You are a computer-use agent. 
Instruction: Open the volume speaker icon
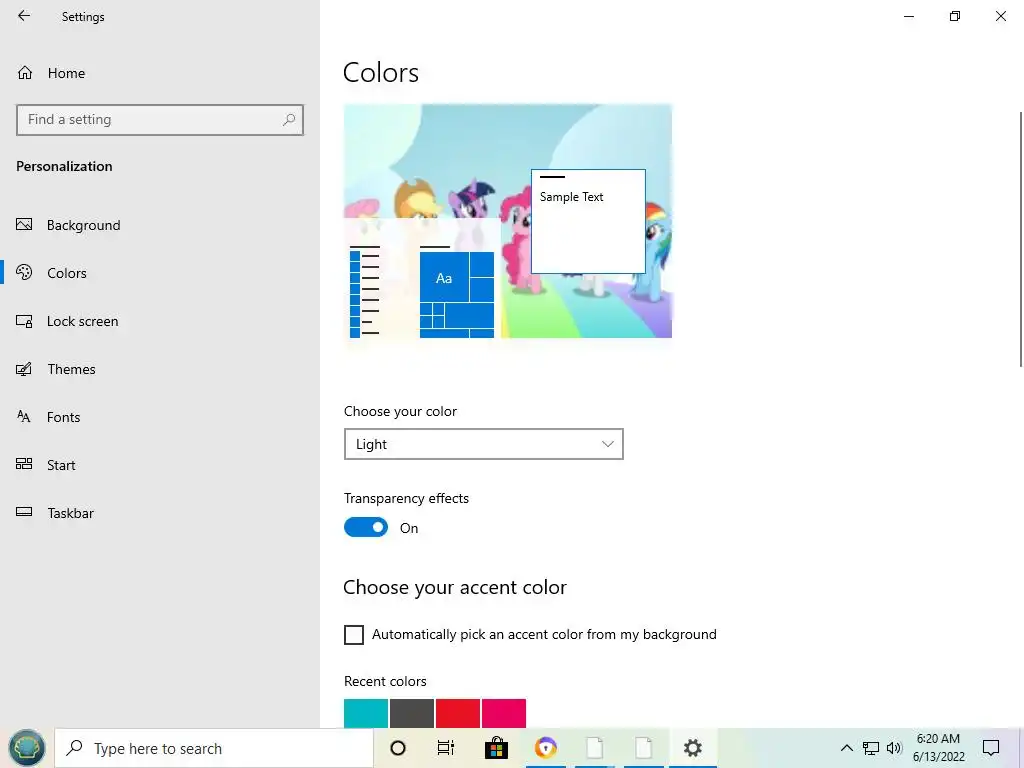(894, 748)
